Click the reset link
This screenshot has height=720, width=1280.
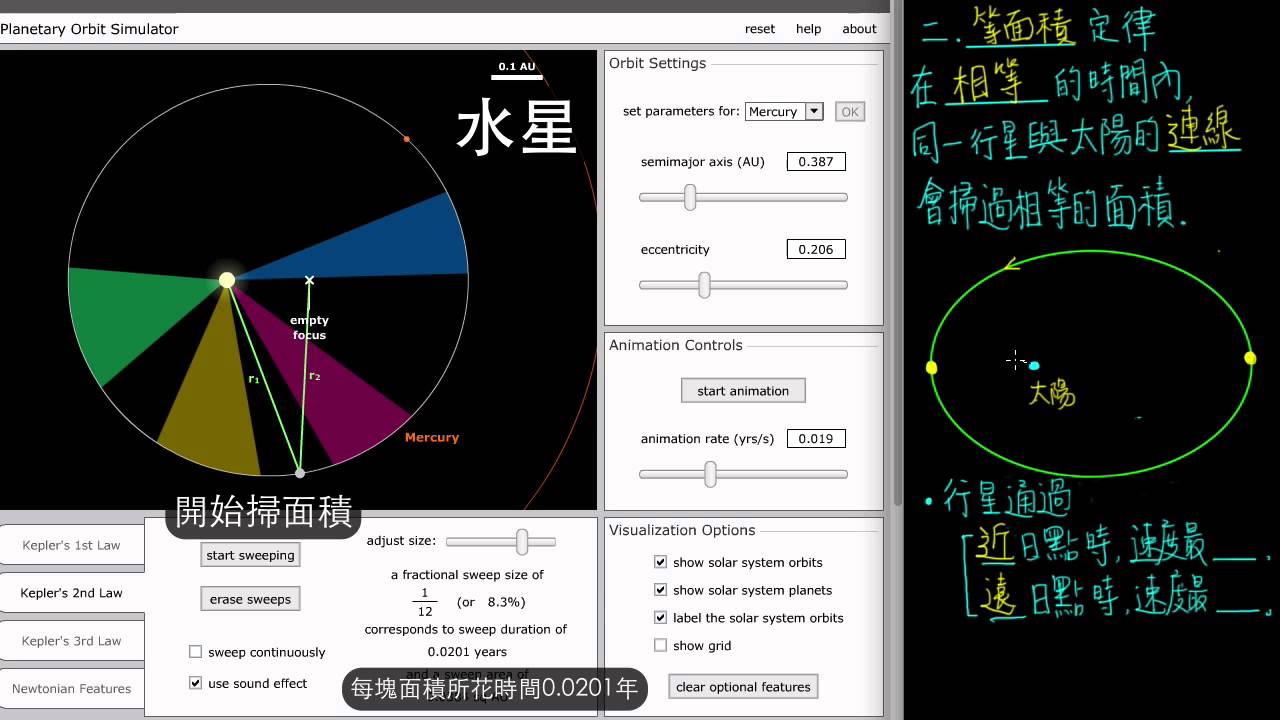pyautogui.click(x=760, y=29)
